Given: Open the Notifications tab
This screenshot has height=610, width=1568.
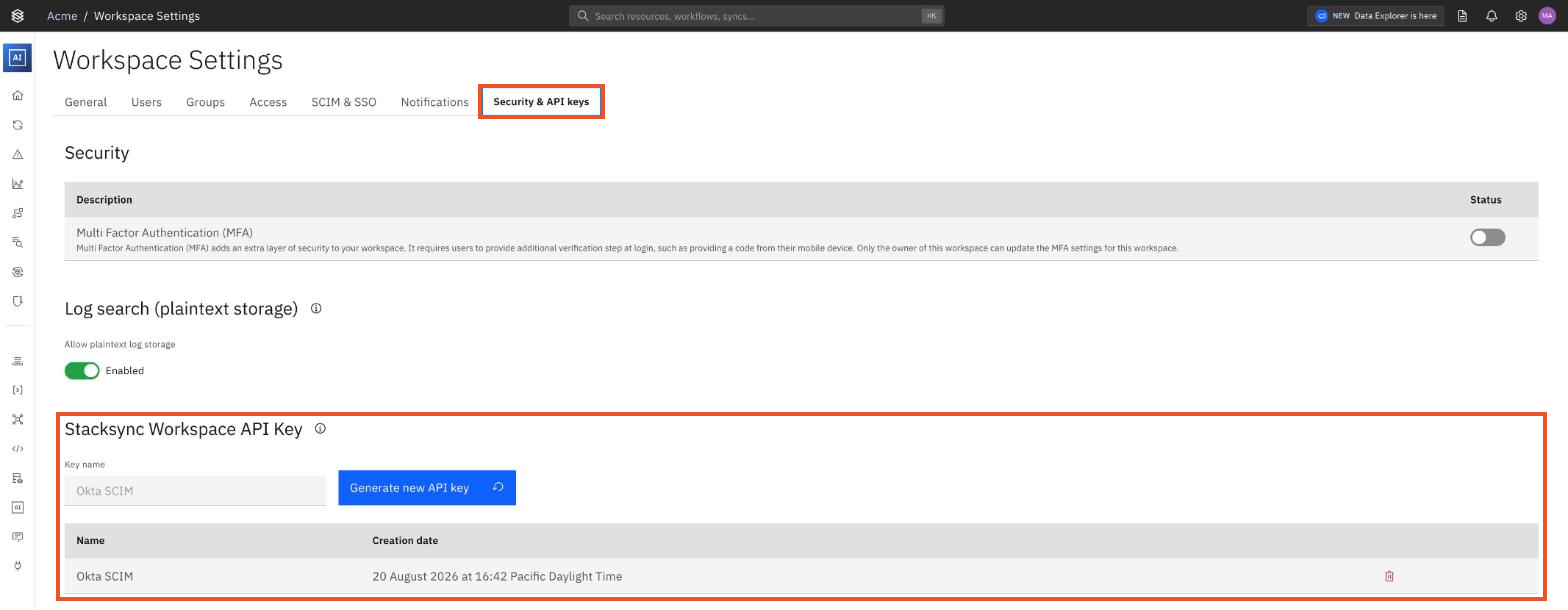Looking at the screenshot, I should point(435,102).
